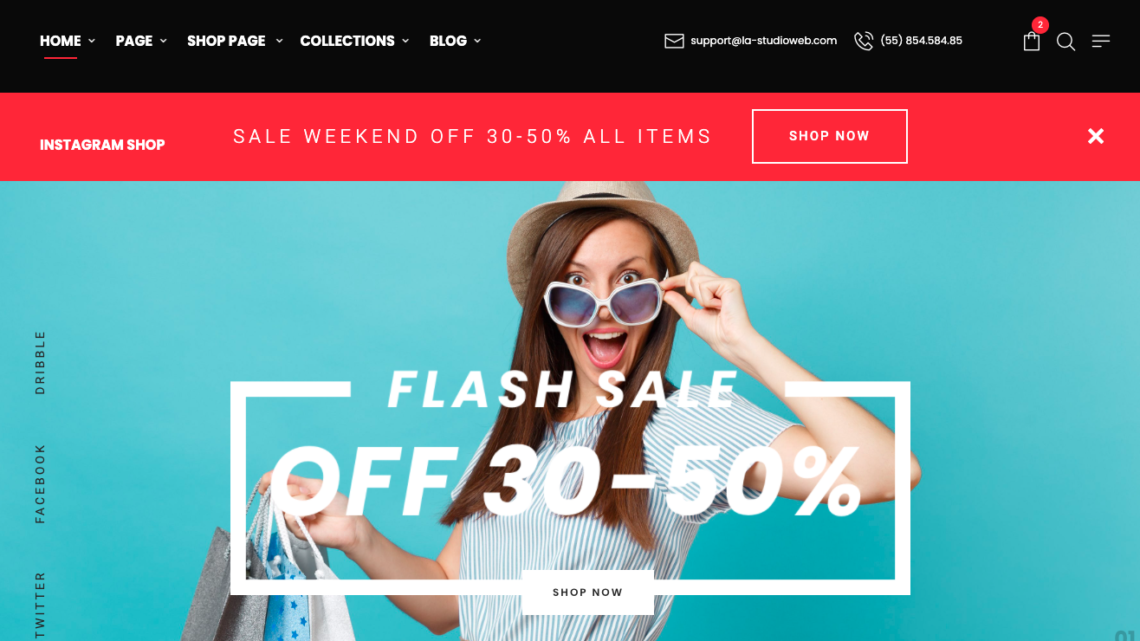1140x641 pixels.
Task: Expand the Collections dropdown arrow
Action: (x=406, y=41)
